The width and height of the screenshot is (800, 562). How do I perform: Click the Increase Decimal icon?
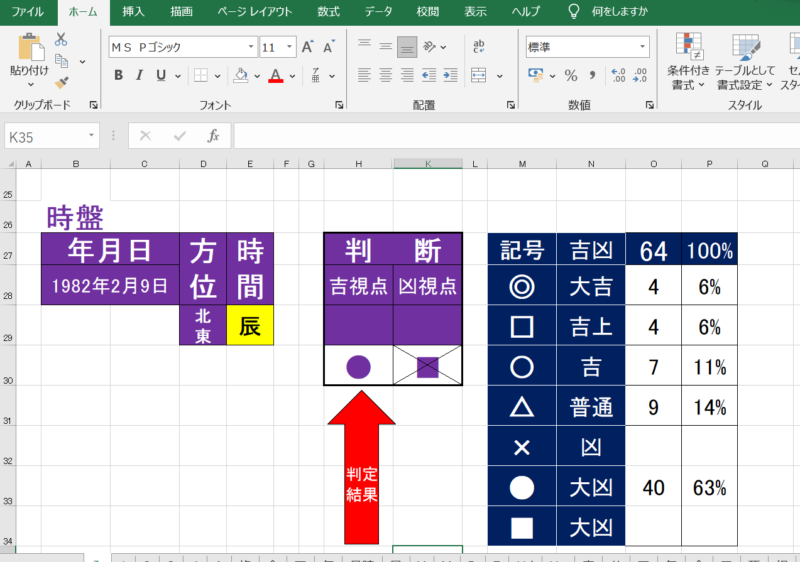pos(617,76)
